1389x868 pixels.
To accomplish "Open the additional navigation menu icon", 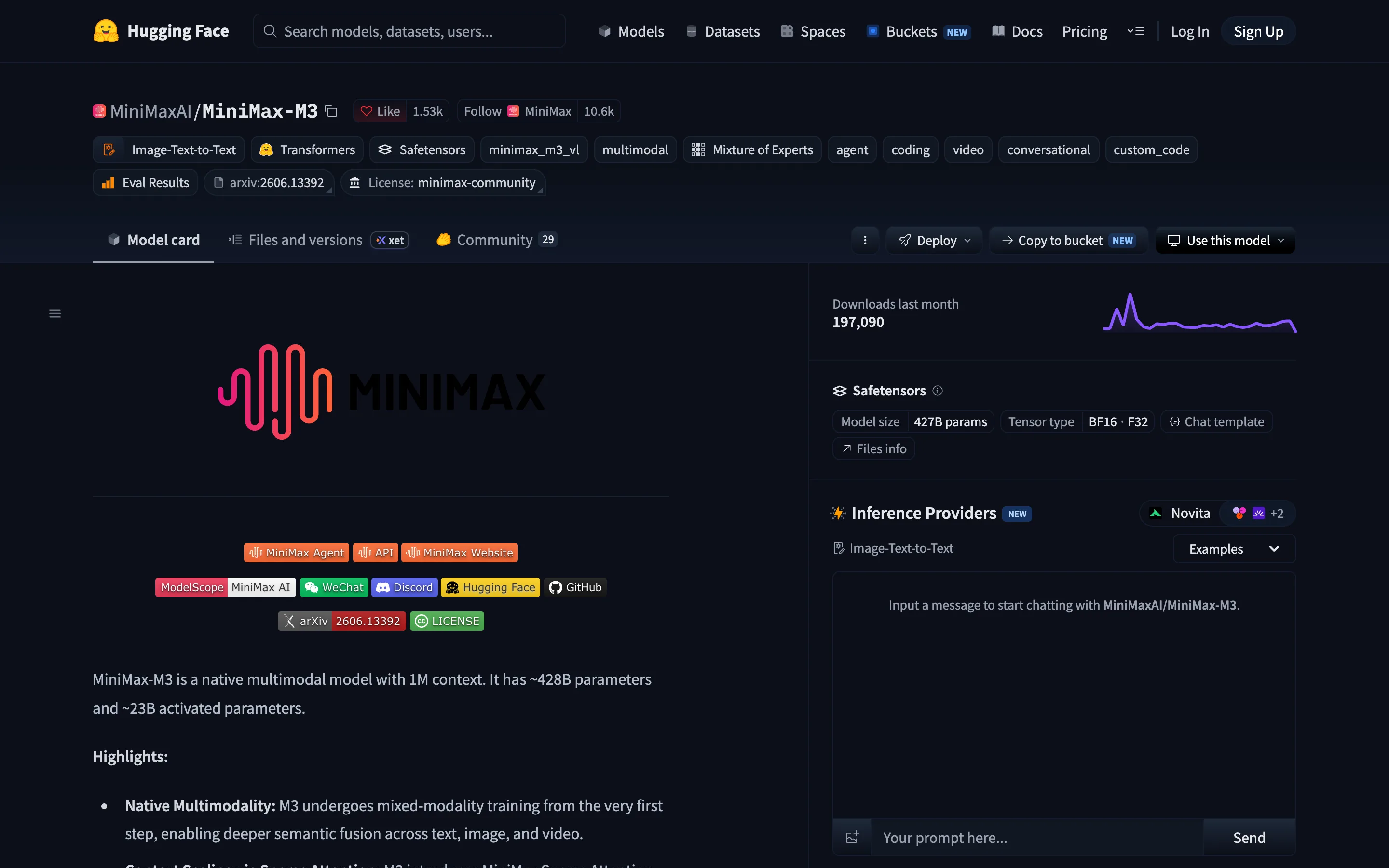I will click(1136, 31).
